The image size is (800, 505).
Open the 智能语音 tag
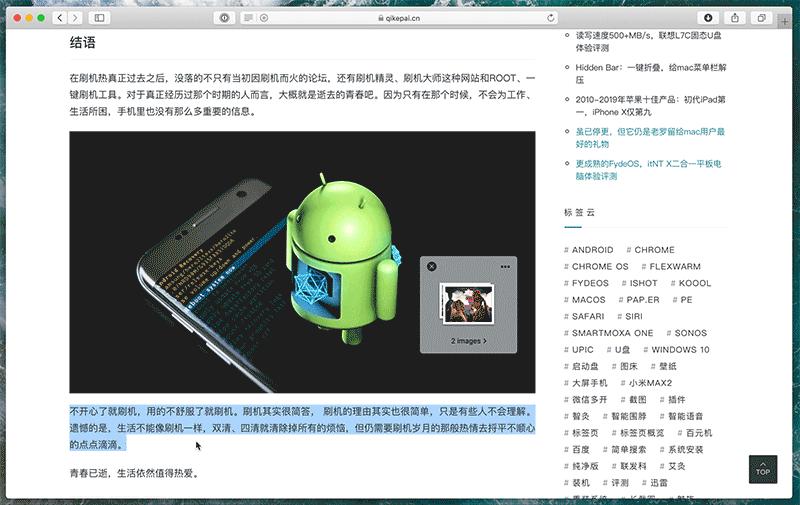click(681, 416)
